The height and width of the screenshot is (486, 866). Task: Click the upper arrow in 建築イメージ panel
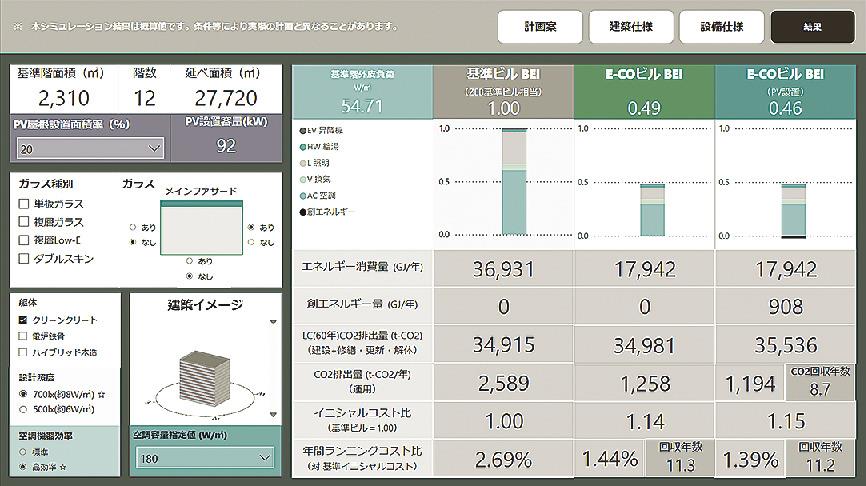[x=273, y=322]
